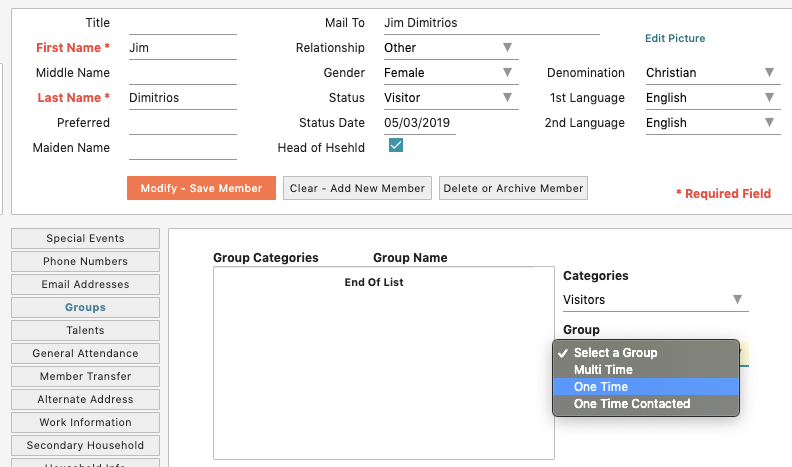Click the Preferred name input field
Viewport: 792px width, 467px height.
[183, 123]
